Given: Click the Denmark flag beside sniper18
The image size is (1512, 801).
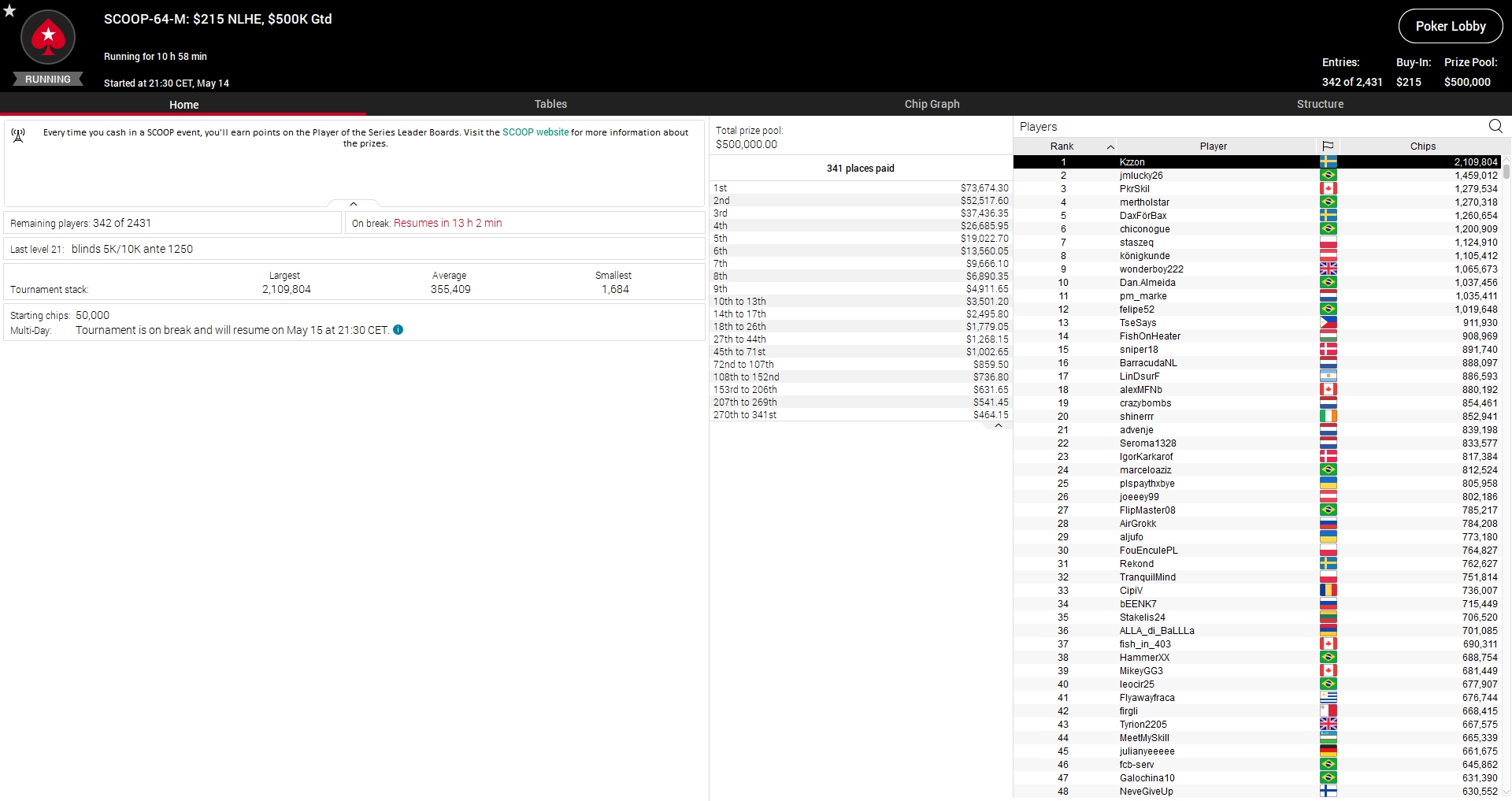Looking at the screenshot, I should [1329, 350].
